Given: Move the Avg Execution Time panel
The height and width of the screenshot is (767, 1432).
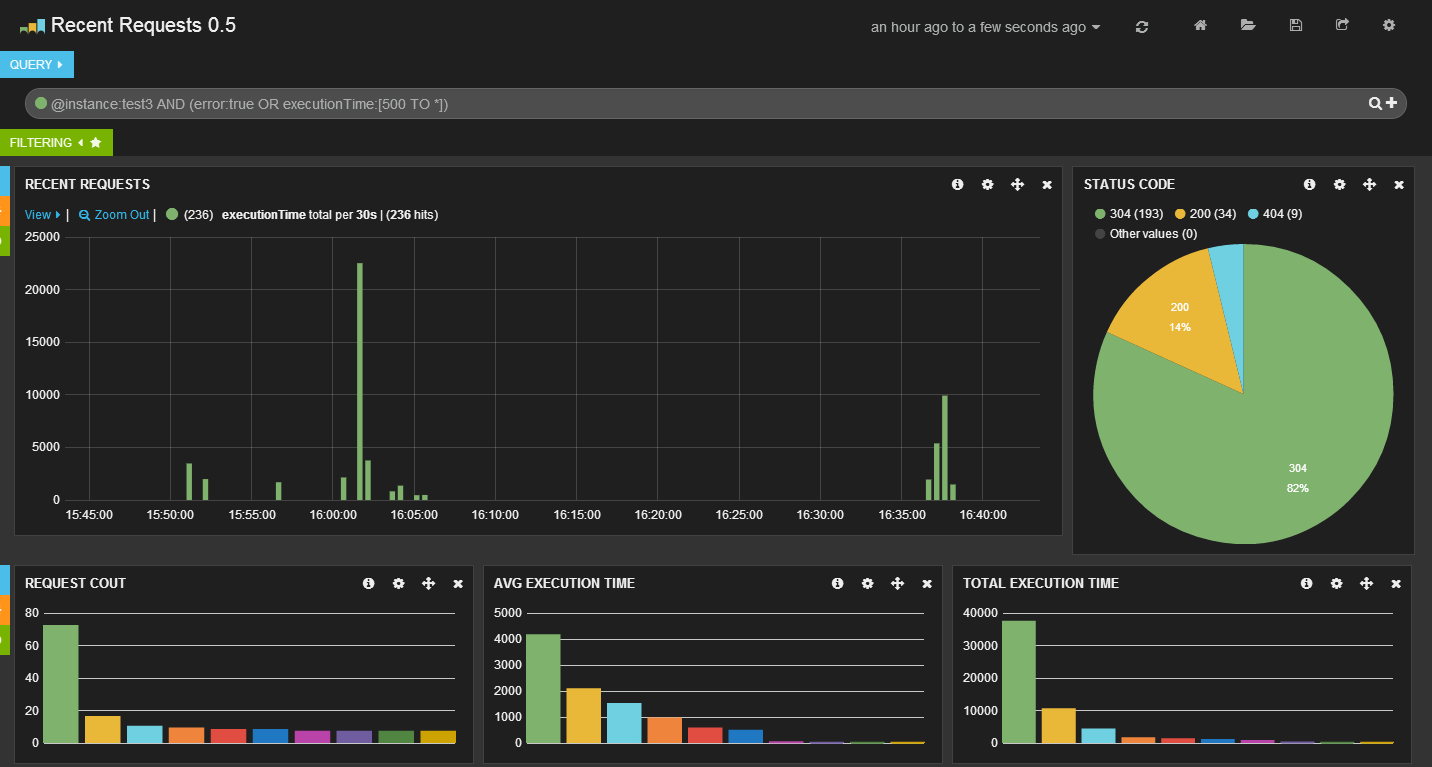Looking at the screenshot, I should (x=897, y=583).
